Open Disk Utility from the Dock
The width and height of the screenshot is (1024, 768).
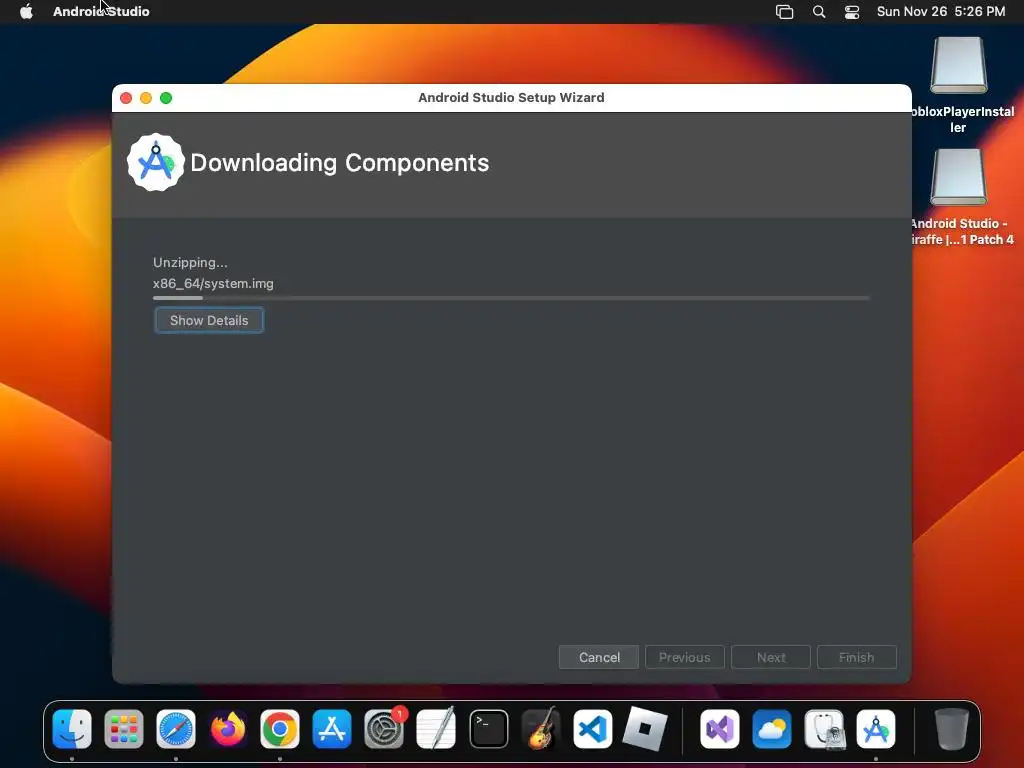pos(824,729)
